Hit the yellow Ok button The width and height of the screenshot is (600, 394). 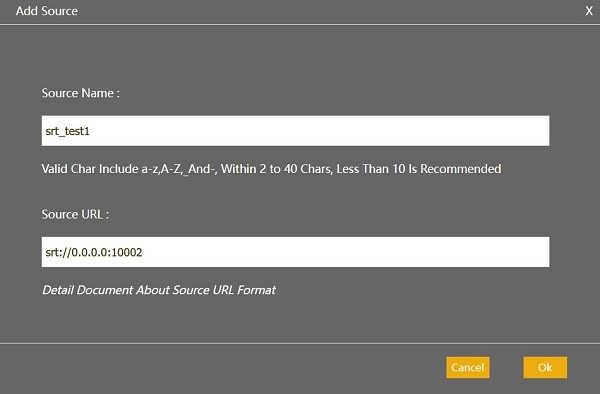545,368
